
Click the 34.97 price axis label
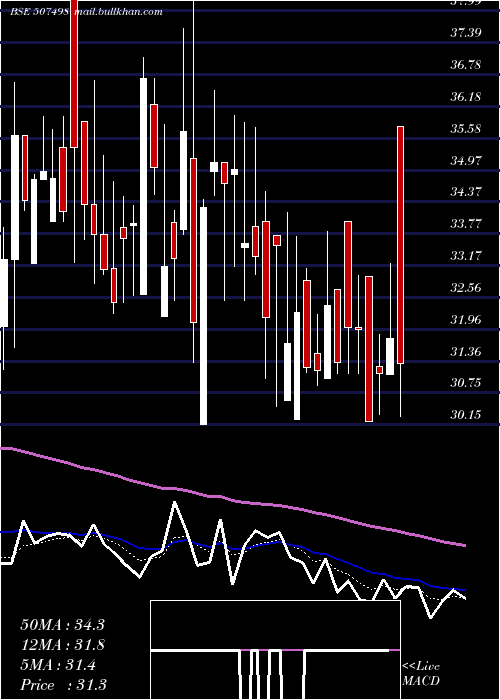pos(465,160)
